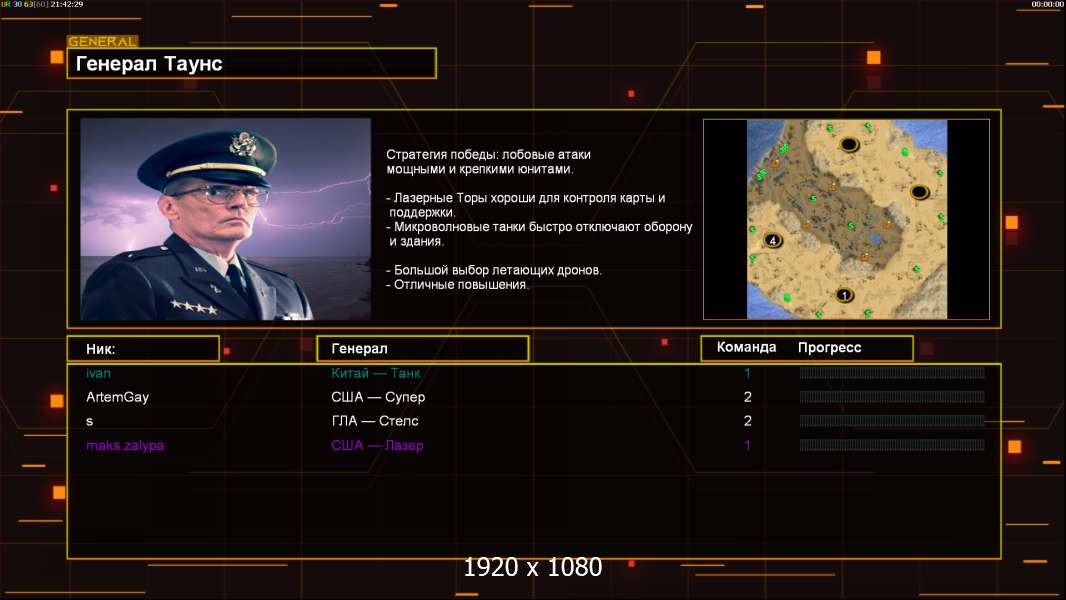Image resolution: width=1066 pixels, height=600 pixels.
Task: Click the "Отличные повышения" line
Action: tap(458, 285)
